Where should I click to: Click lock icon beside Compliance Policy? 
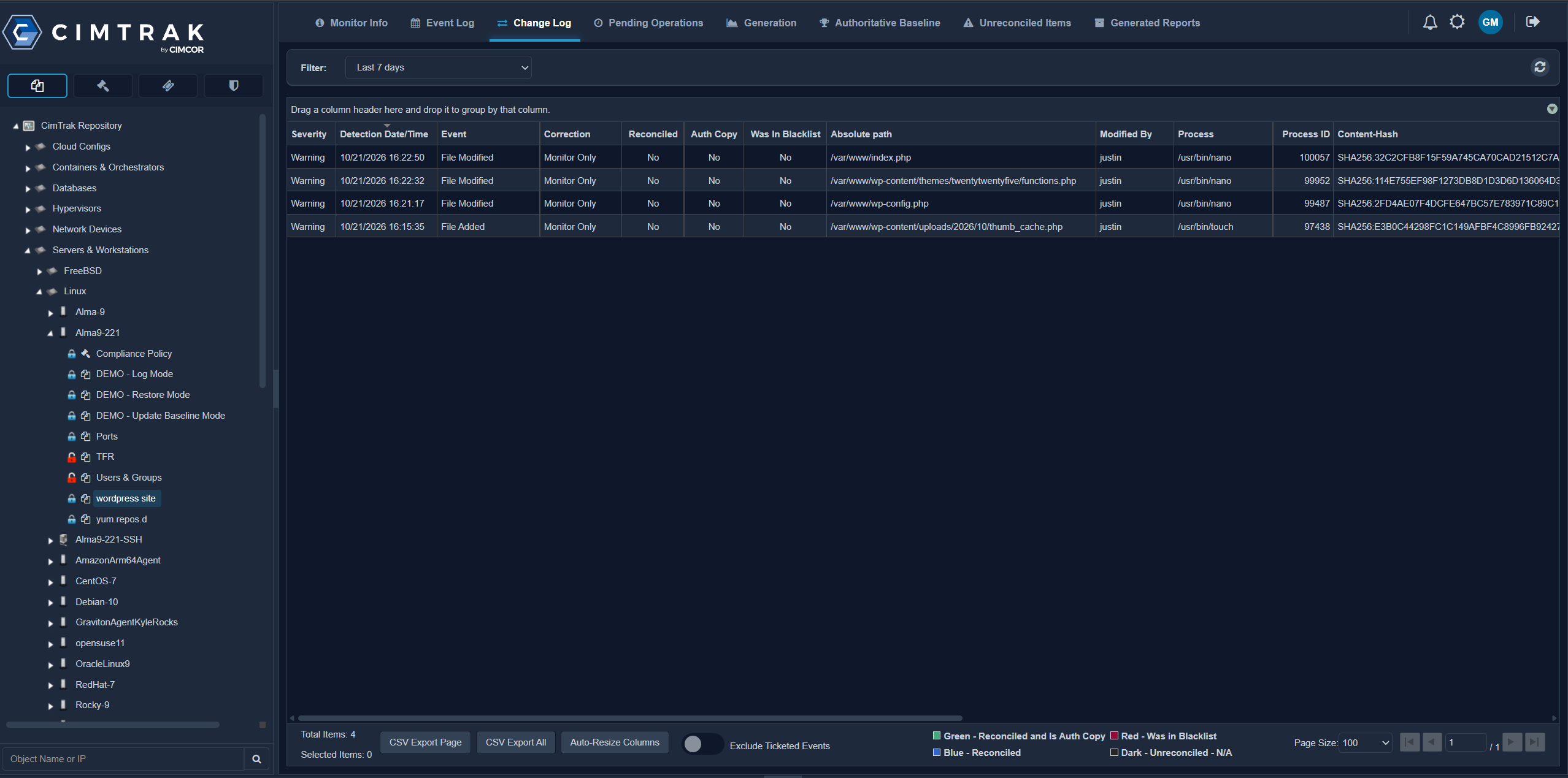point(71,354)
